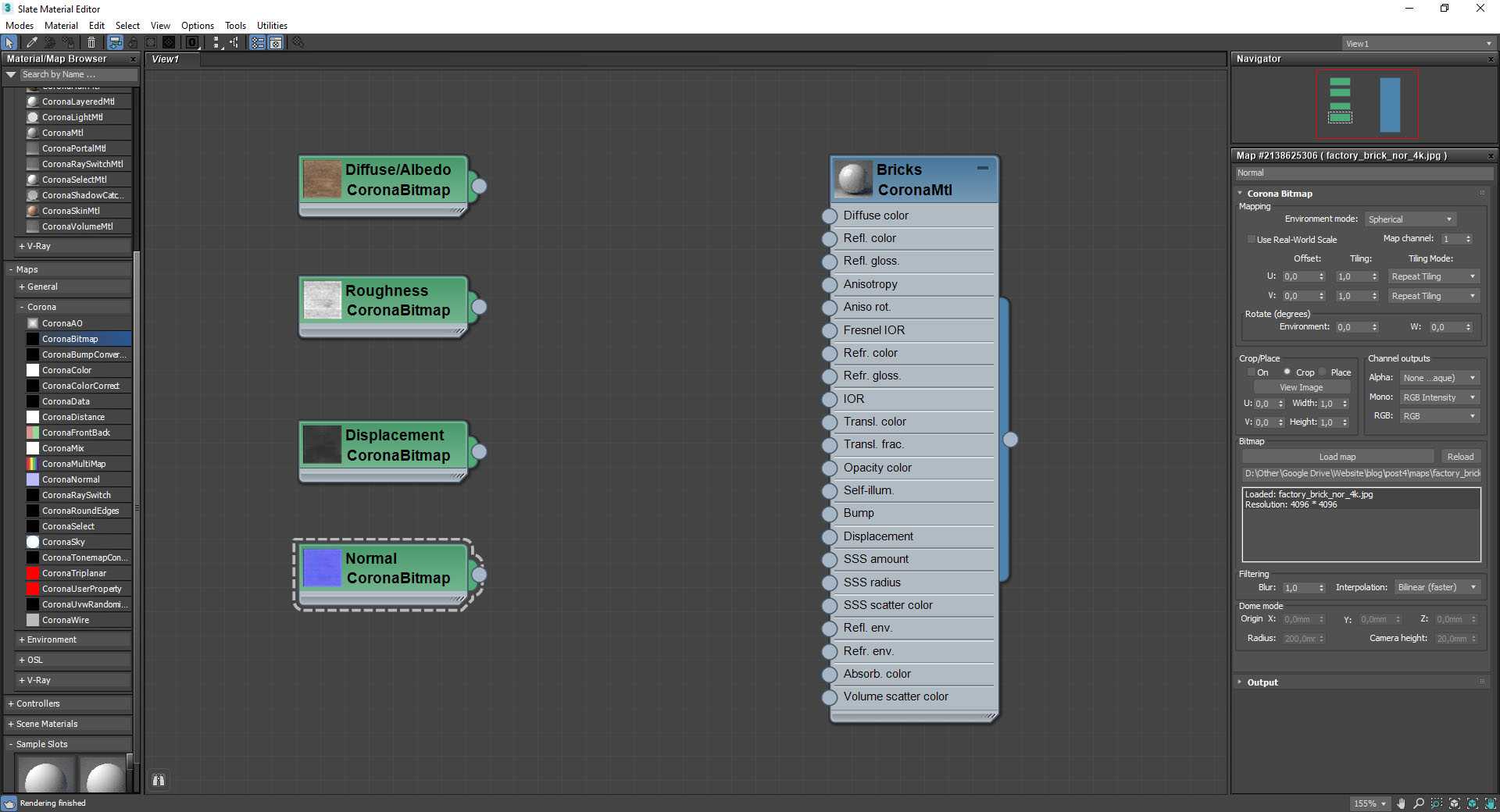The image size is (1500, 812).
Task: Toggle the Material/Map Browser toolbar icon
Action: point(257,43)
